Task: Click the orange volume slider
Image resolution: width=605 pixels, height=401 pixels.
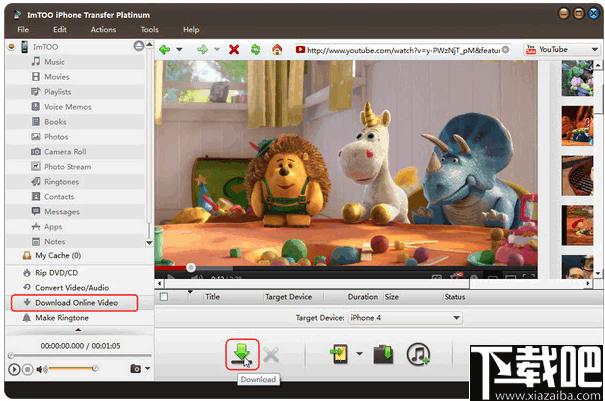Action: click(x=72, y=369)
